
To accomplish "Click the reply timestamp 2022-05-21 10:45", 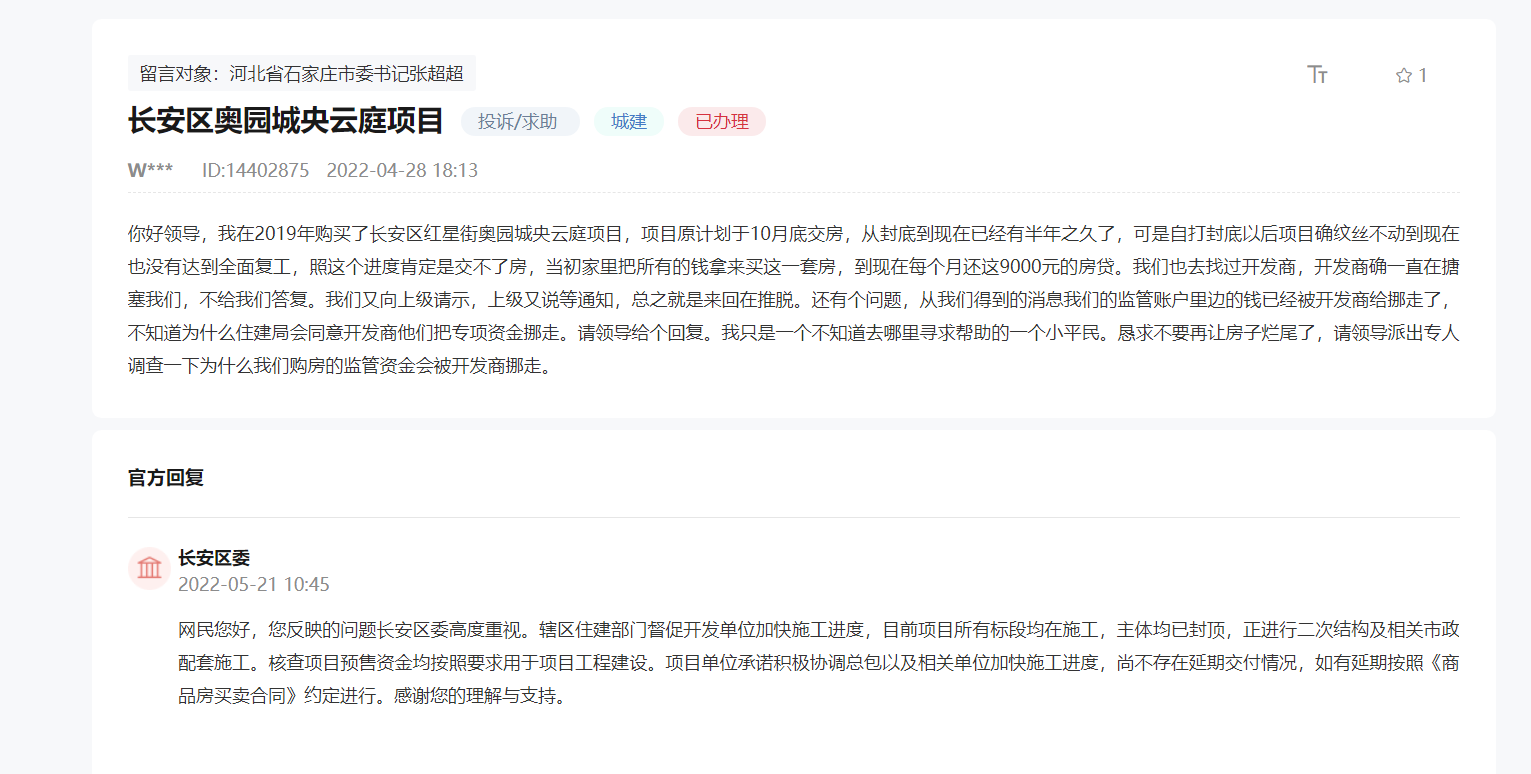I will click(256, 586).
